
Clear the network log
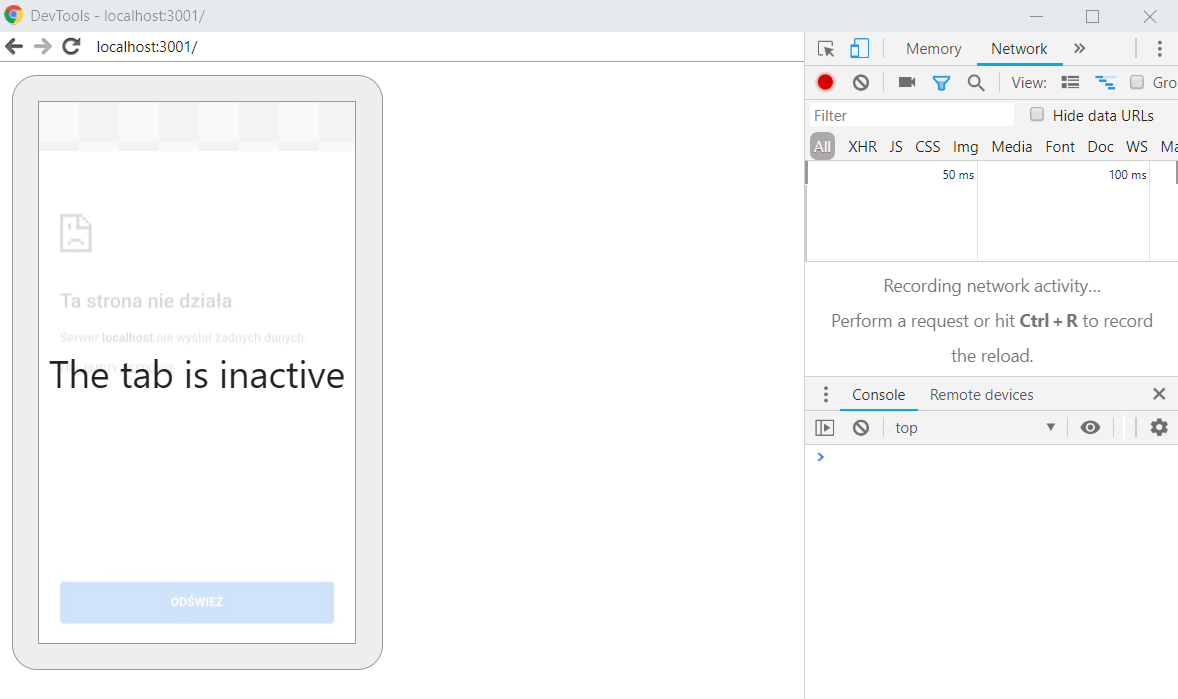(x=860, y=83)
